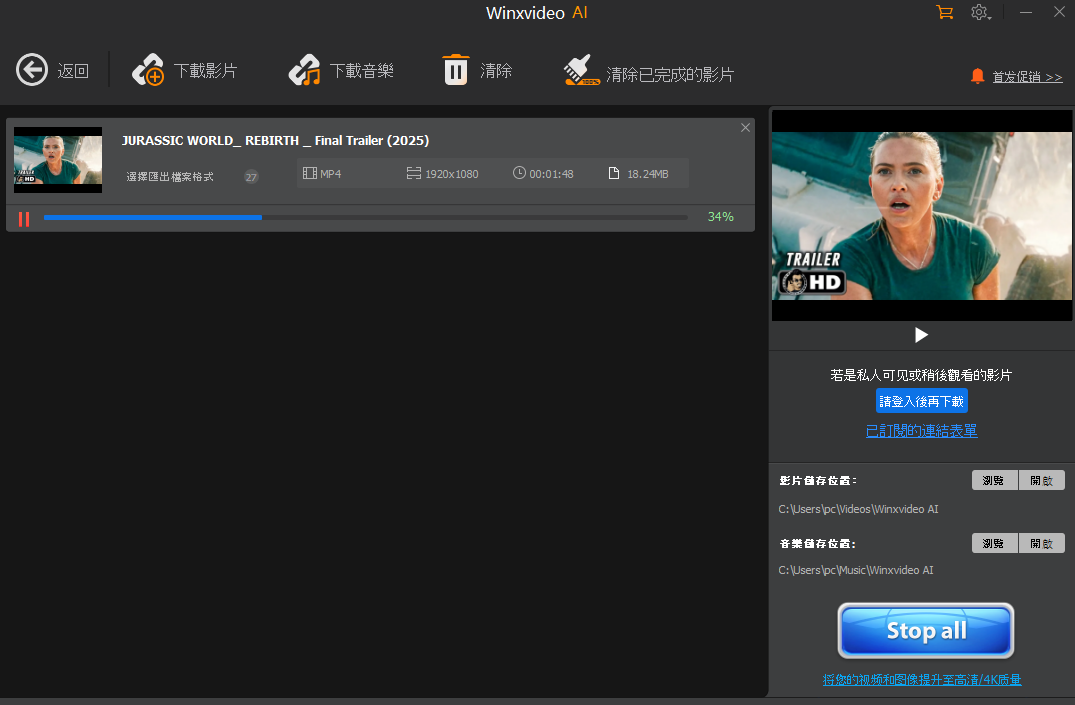
Task: Browse for the video save location
Action: (994, 480)
